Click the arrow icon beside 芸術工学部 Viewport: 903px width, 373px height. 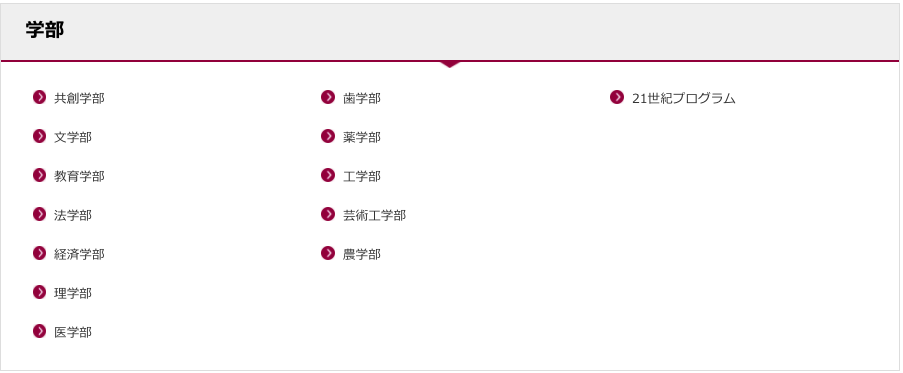coord(328,214)
